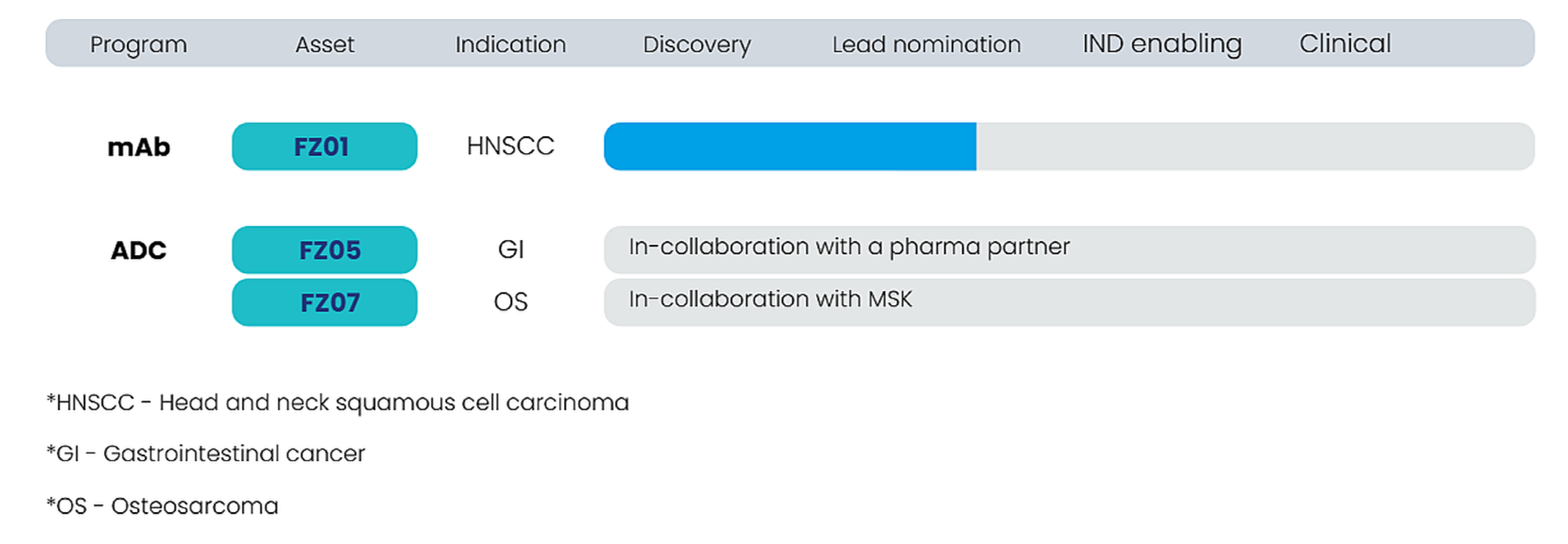The image size is (1568, 544).
Task: Select the IND enabling stage header
Action: 1162,43
